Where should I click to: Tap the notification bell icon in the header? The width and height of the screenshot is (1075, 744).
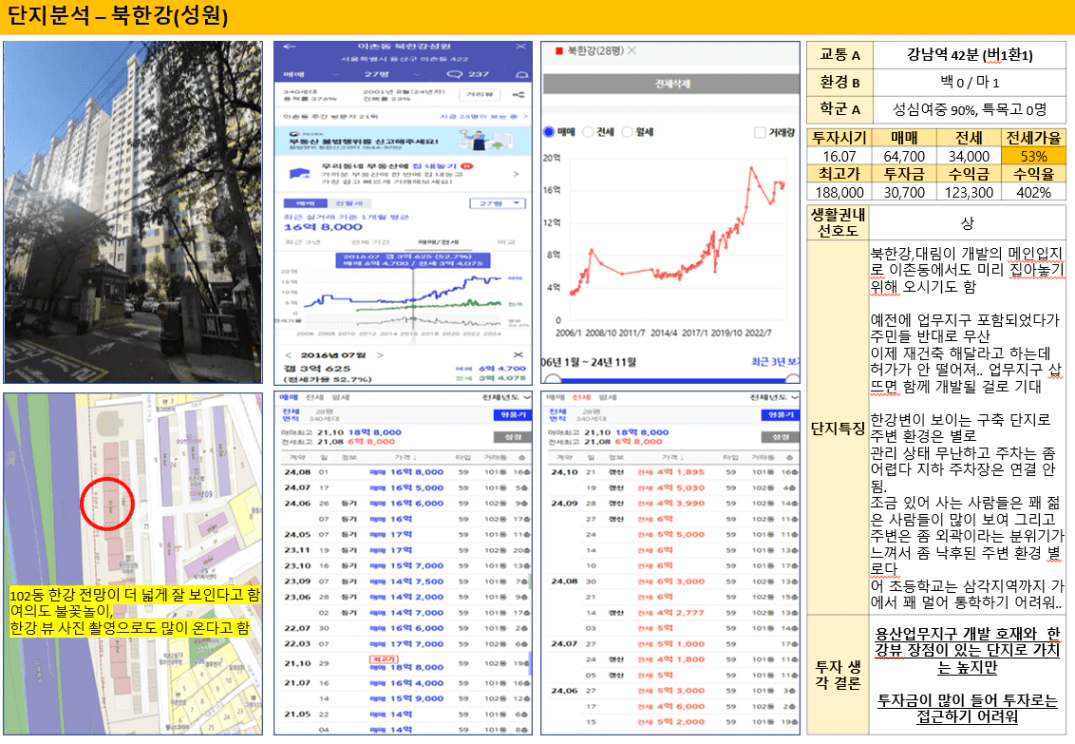522,74
